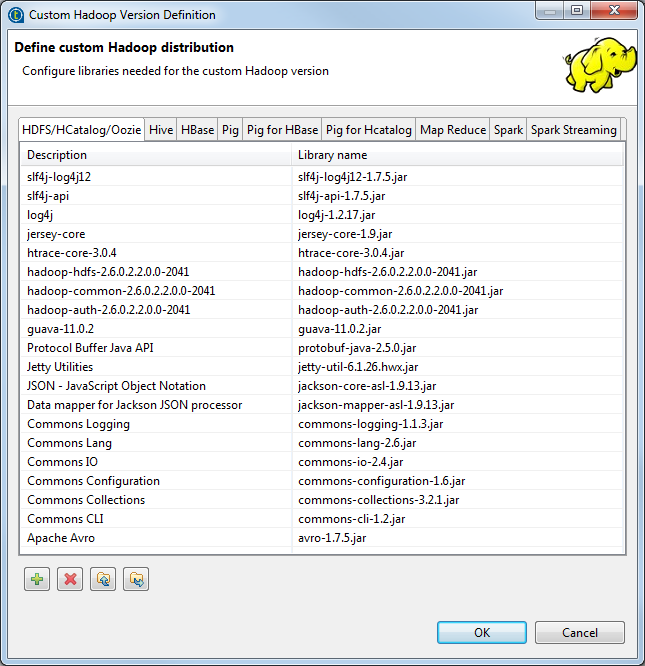Select hadoop-common-2.6.0.2.2.0.0-2041 description row
This screenshot has width=645, height=666.
[x=121, y=291]
